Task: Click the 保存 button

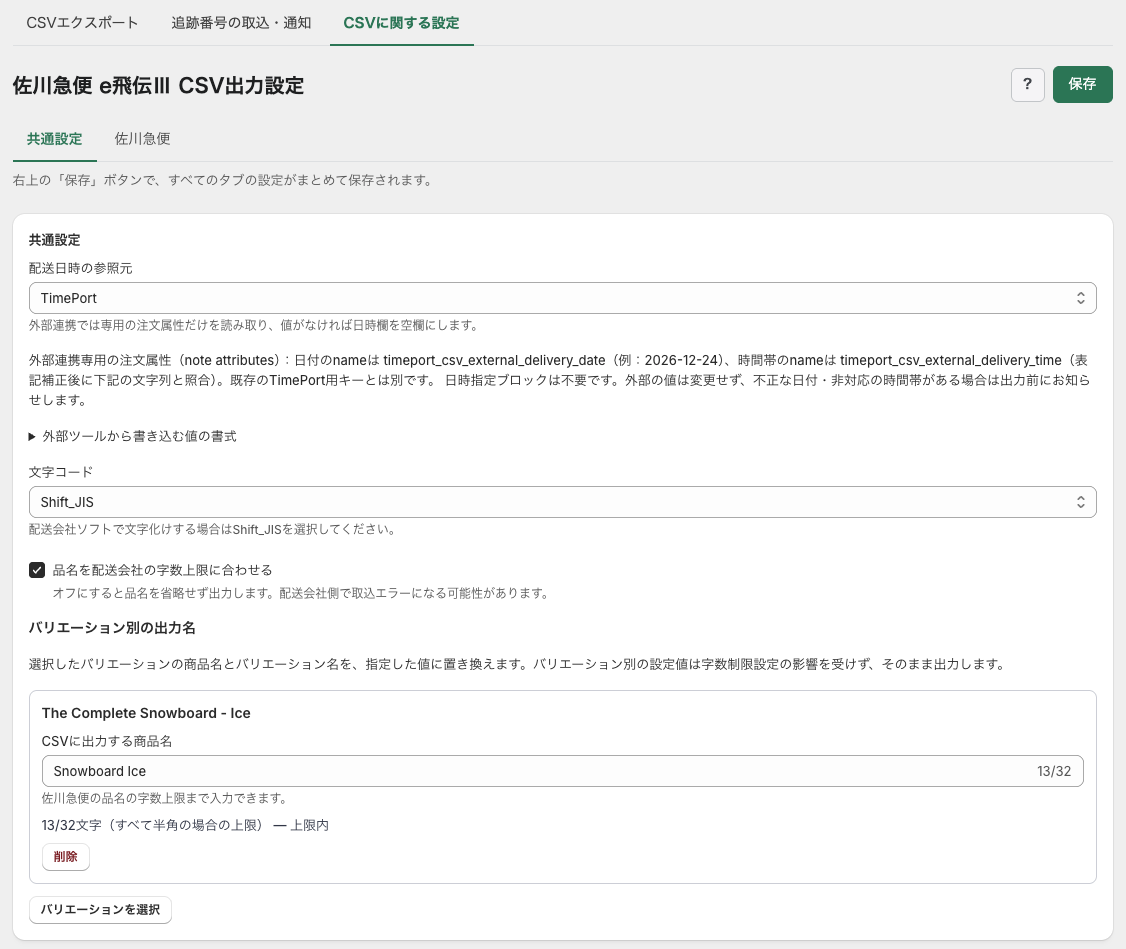Action: coord(1082,85)
